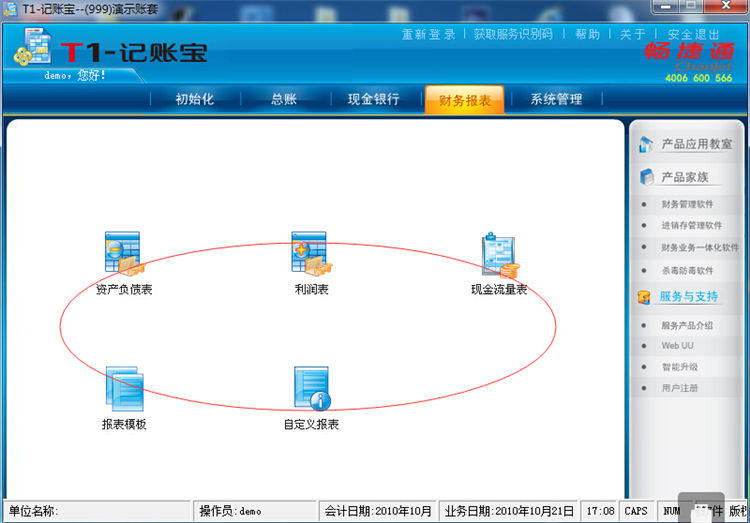Open the 资产负债表 balance sheet icon
750x523 pixels.
[x=124, y=254]
